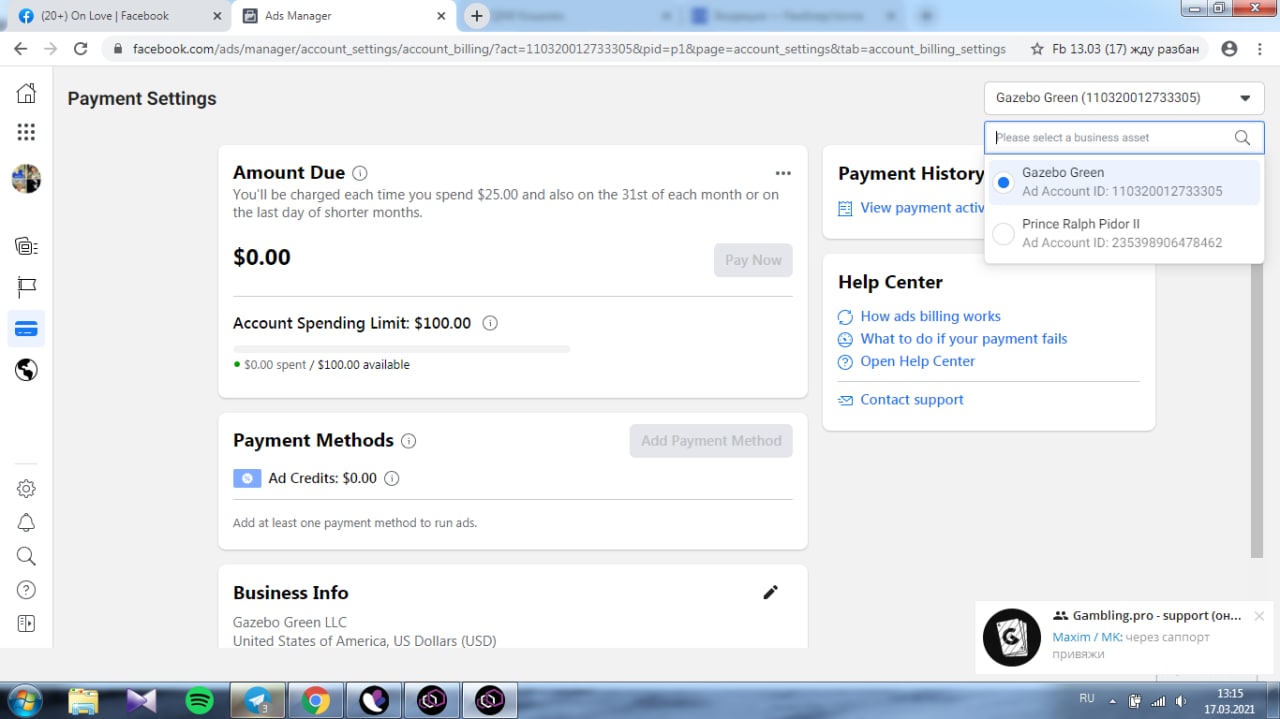The width and height of the screenshot is (1280, 719).
Task: Edit Business Info with the pencil icon
Action: click(770, 592)
